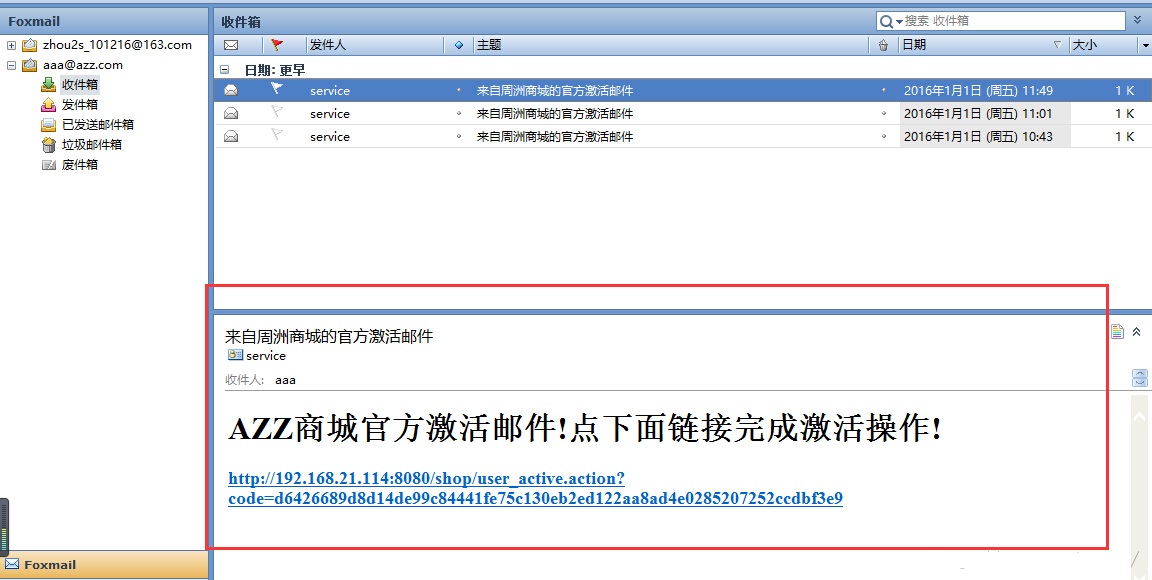
Task: Click envelope icon of the 11:01 email
Action: pos(231,113)
